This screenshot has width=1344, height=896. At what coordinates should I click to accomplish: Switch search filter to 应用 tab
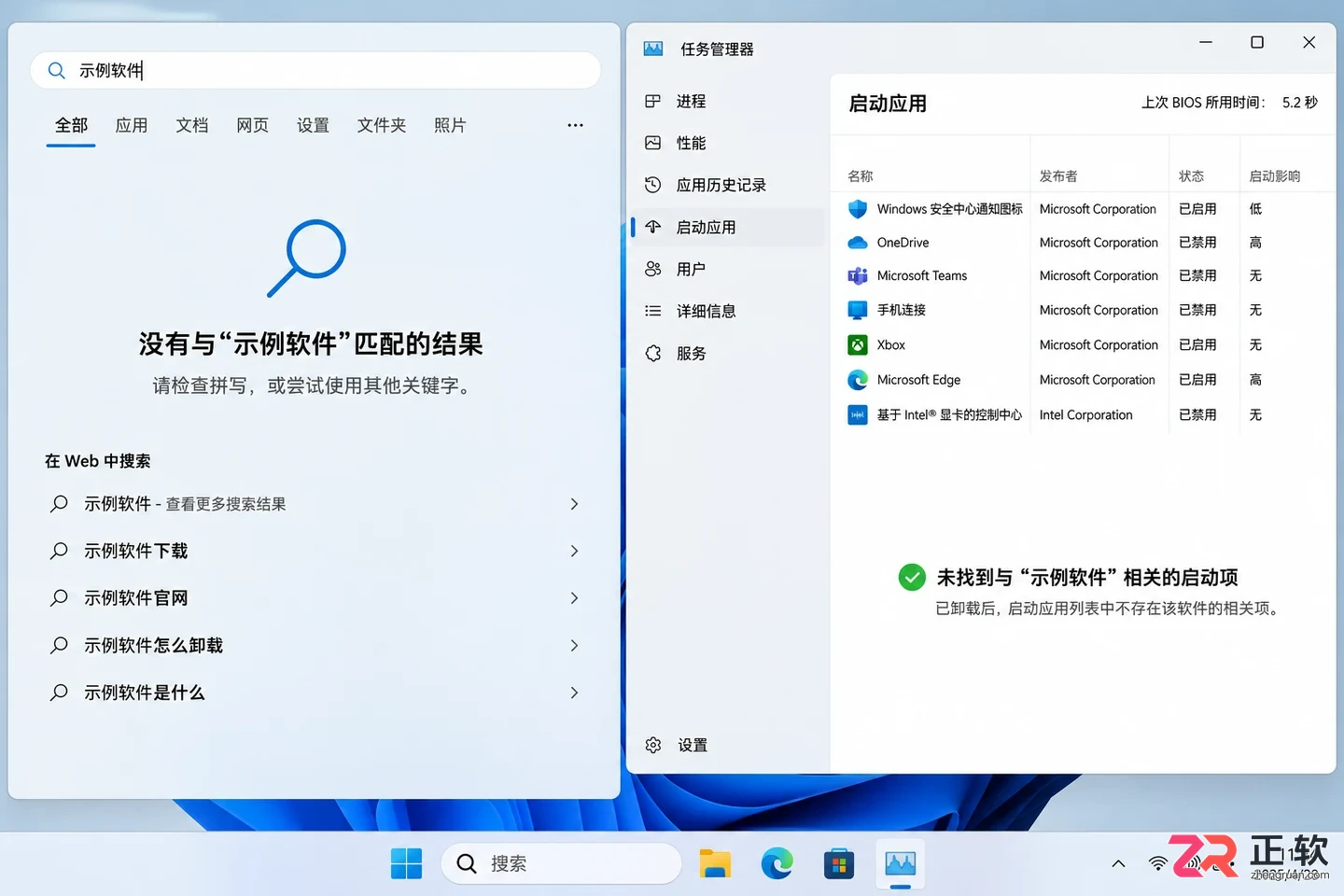[x=131, y=125]
